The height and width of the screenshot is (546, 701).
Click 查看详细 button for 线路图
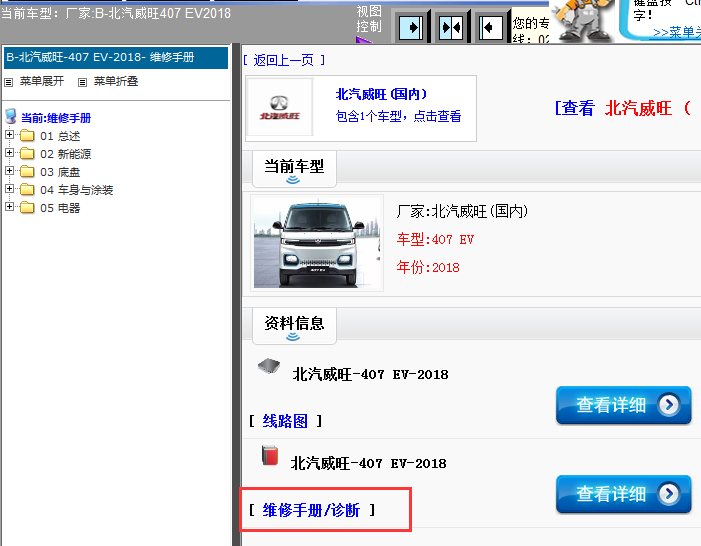624,405
